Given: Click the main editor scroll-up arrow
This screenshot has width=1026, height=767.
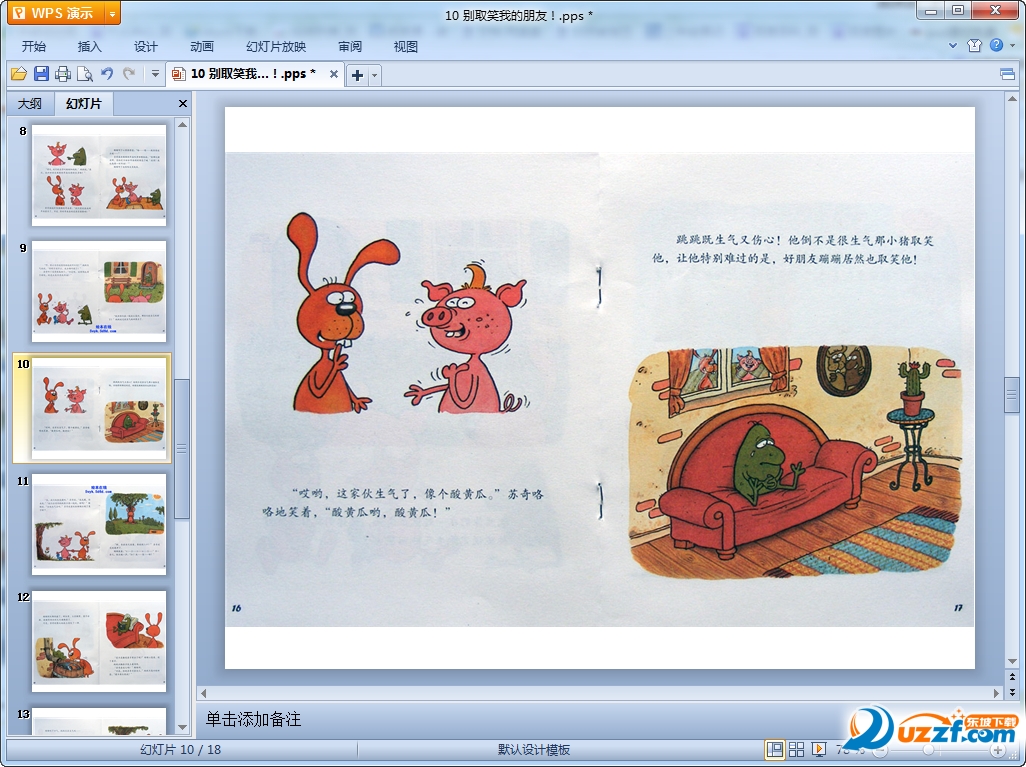Looking at the screenshot, I should tap(1012, 99).
